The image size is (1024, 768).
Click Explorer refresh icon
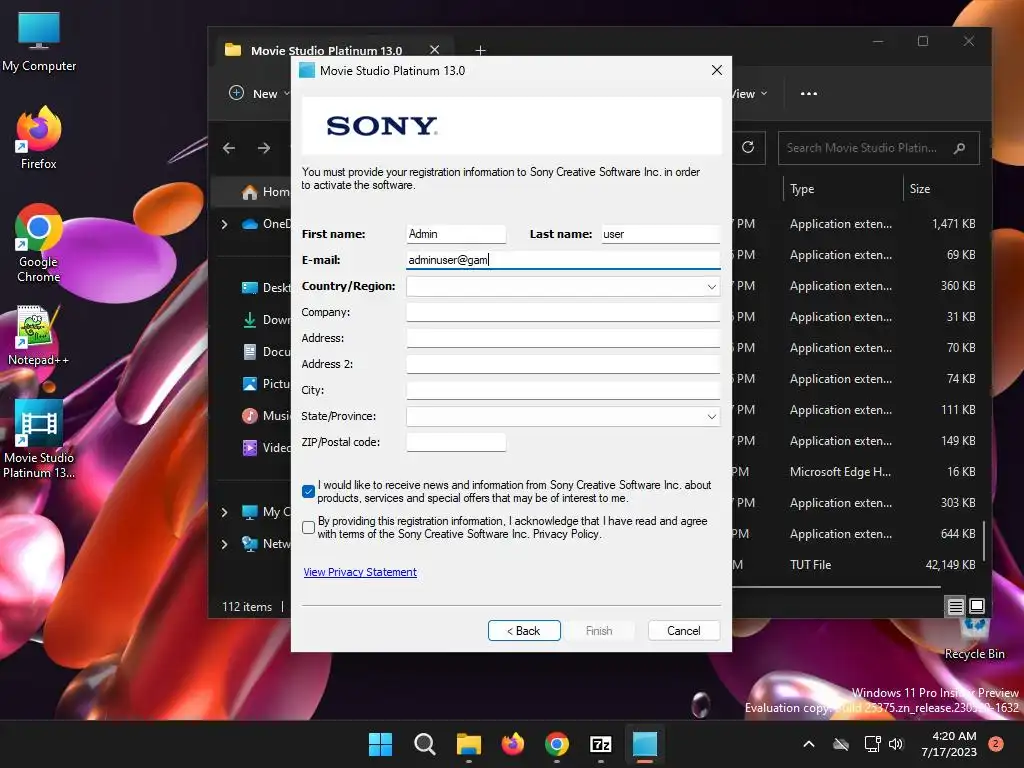tap(748, 148)
